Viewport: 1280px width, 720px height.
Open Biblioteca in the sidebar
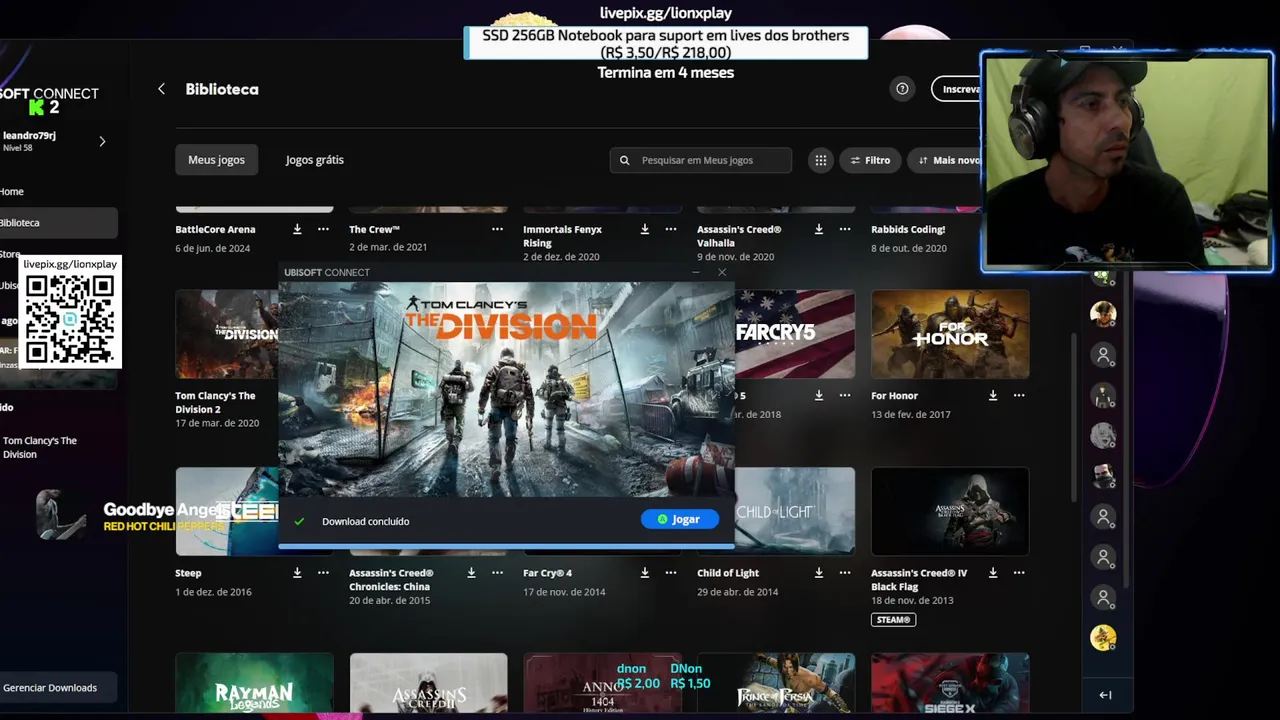point(58,223)
